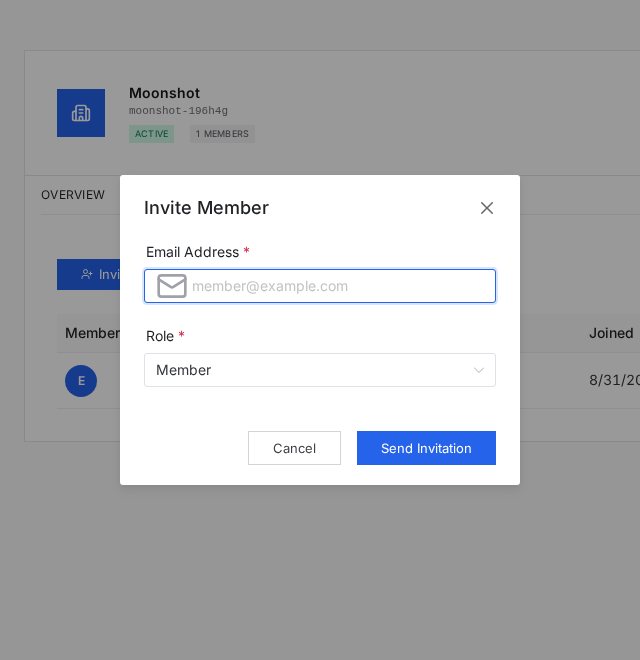Click the envelope icon in email field
The width and height of the screenshot is (640, 660).
pos(172,286)
